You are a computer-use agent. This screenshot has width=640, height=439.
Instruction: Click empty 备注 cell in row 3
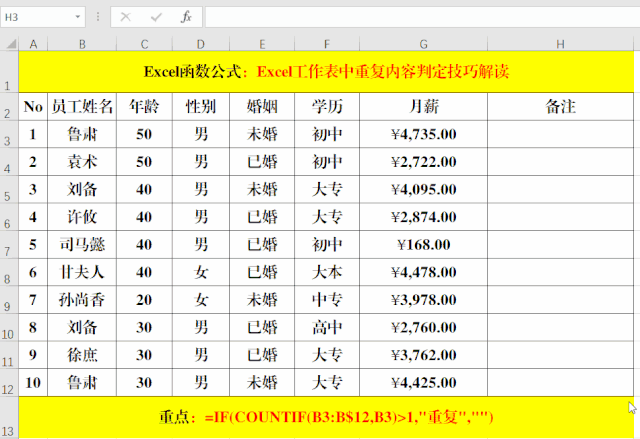560,134
